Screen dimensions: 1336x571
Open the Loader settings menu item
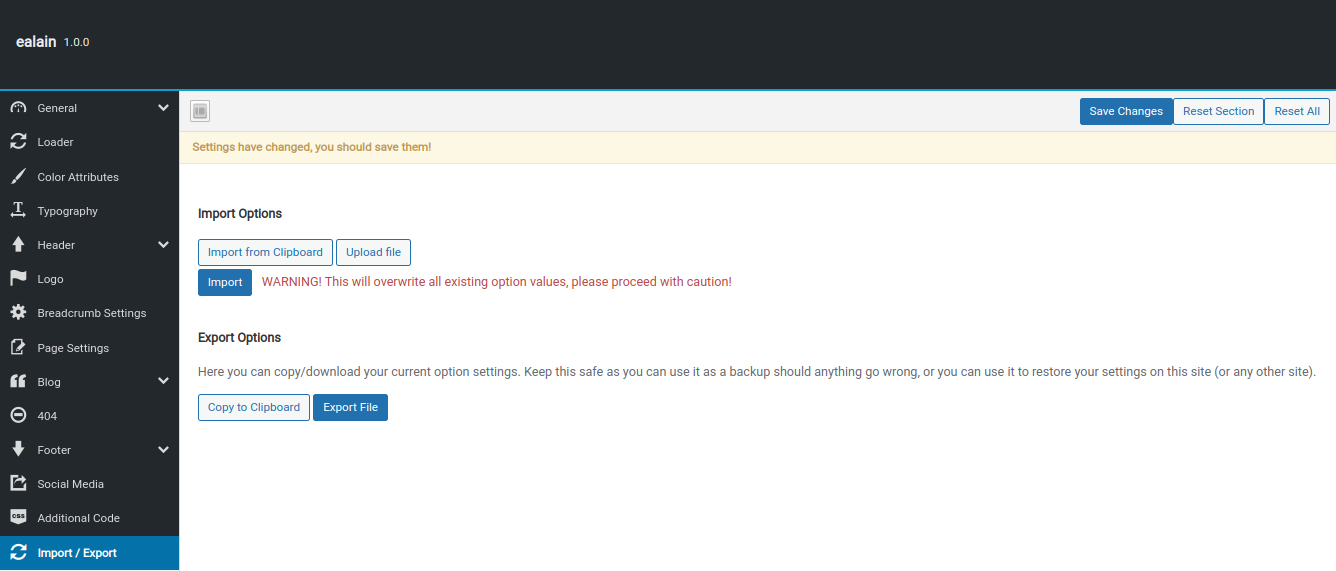coord(89,142)
